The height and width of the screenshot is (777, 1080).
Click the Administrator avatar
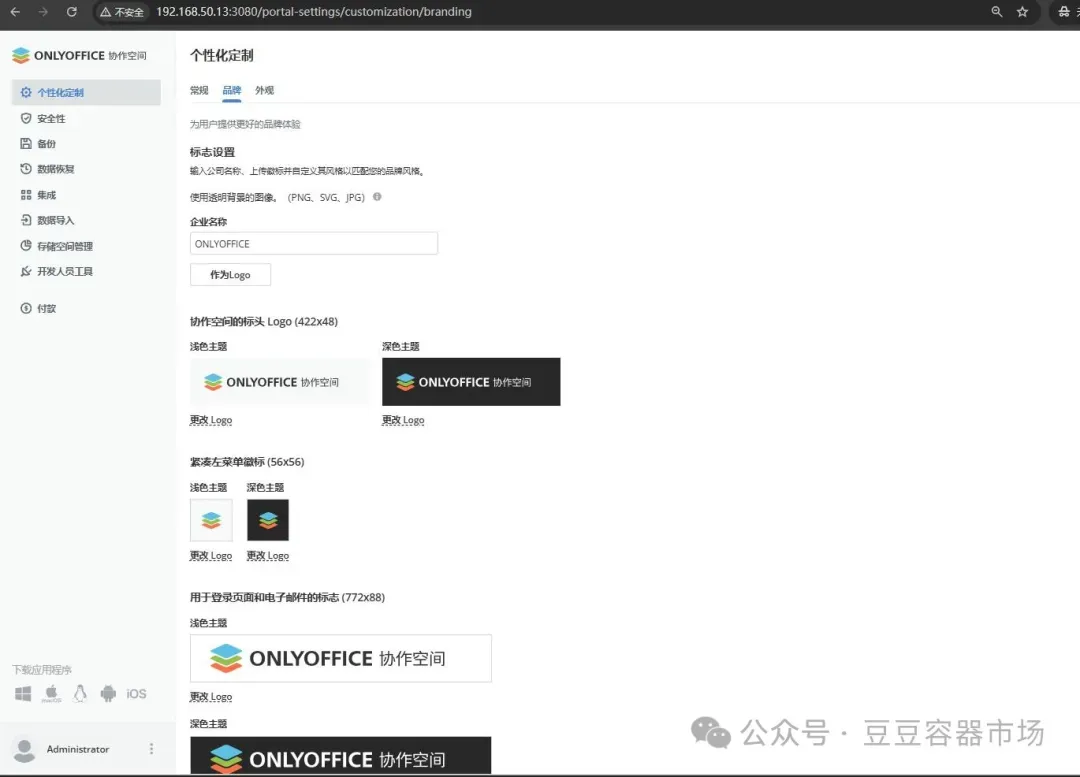pyautogui.click(x=25, y=749)
